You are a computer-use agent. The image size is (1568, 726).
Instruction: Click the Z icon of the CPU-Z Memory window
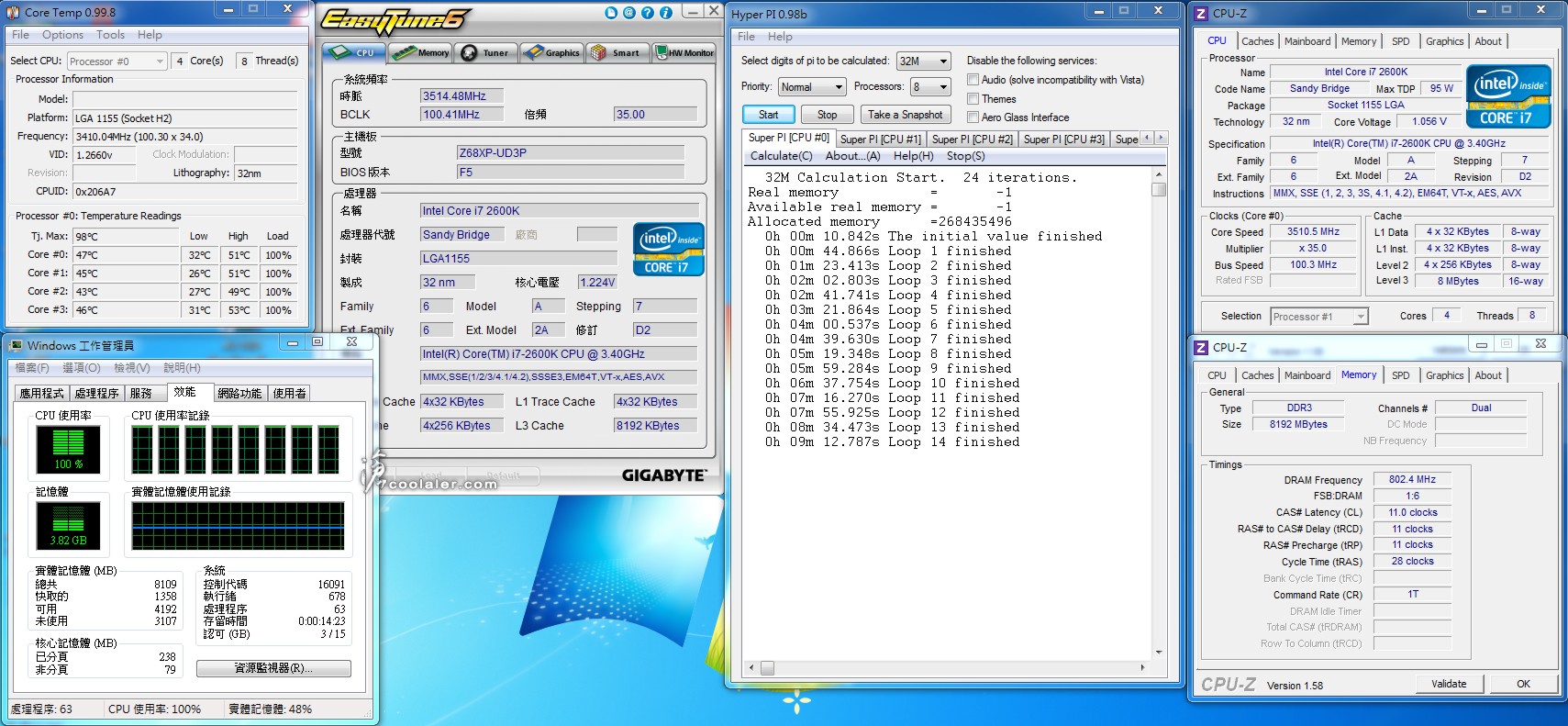(1201, 348)
